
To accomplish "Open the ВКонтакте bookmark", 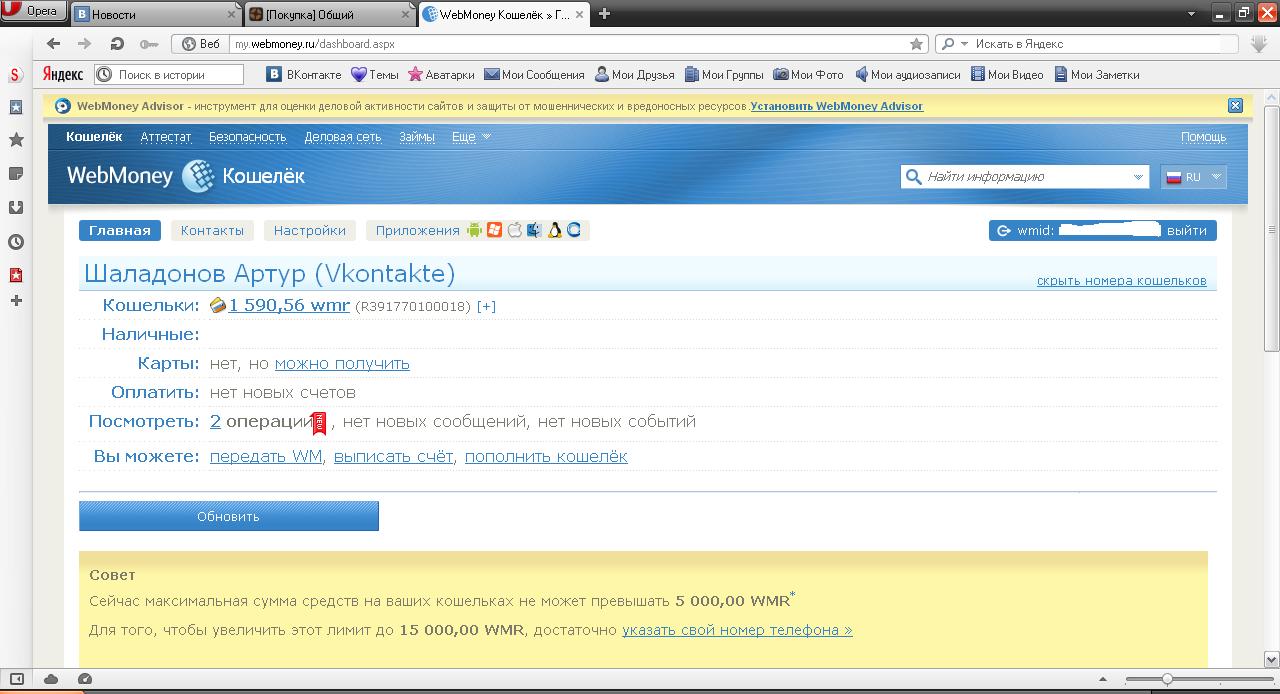I will 304,75.
